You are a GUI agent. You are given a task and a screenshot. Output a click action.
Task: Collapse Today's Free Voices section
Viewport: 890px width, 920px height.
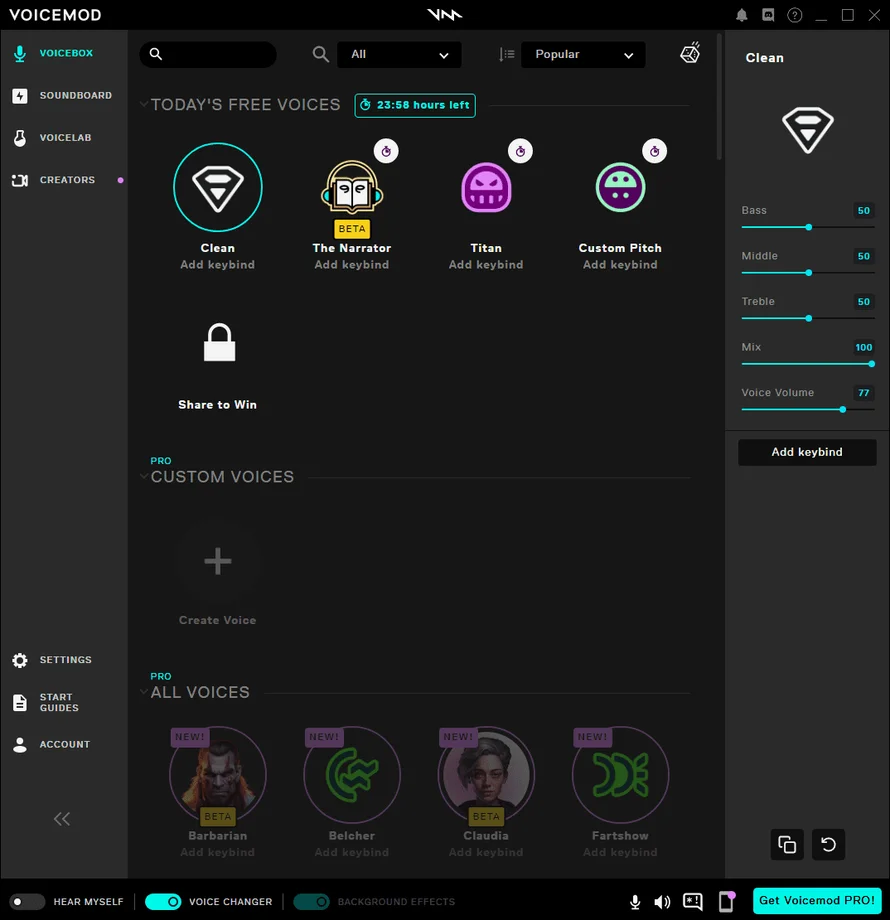coord(144,104)
